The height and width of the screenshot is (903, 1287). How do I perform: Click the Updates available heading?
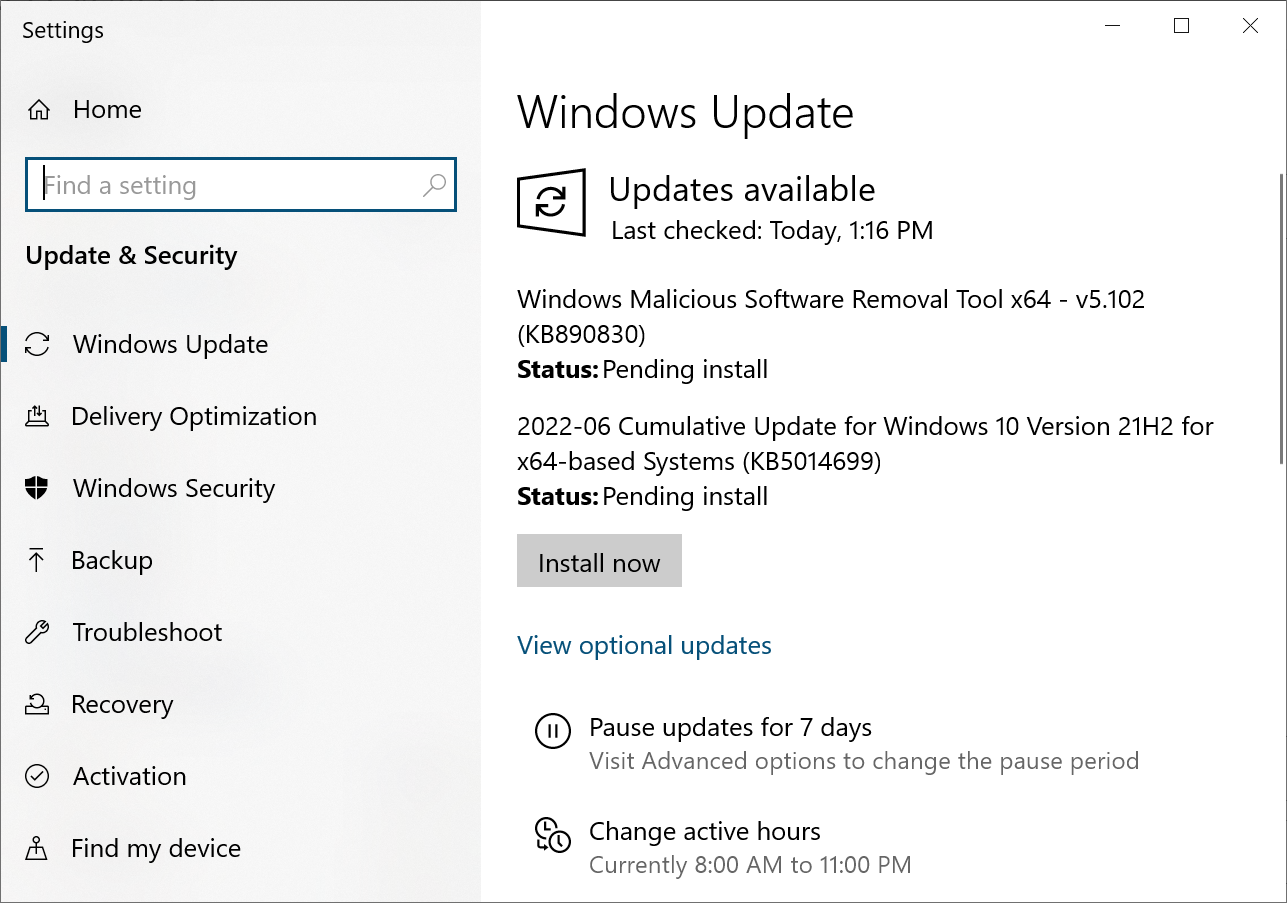coord(742,190)
